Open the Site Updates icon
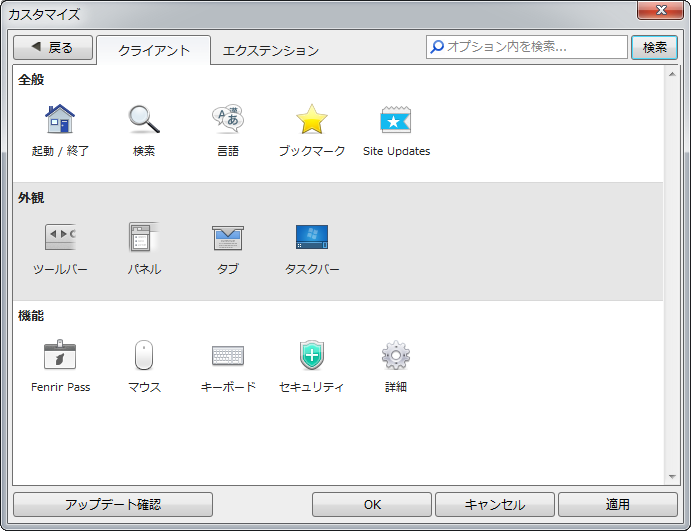The image size is (691, 531). tap(396, 119)
